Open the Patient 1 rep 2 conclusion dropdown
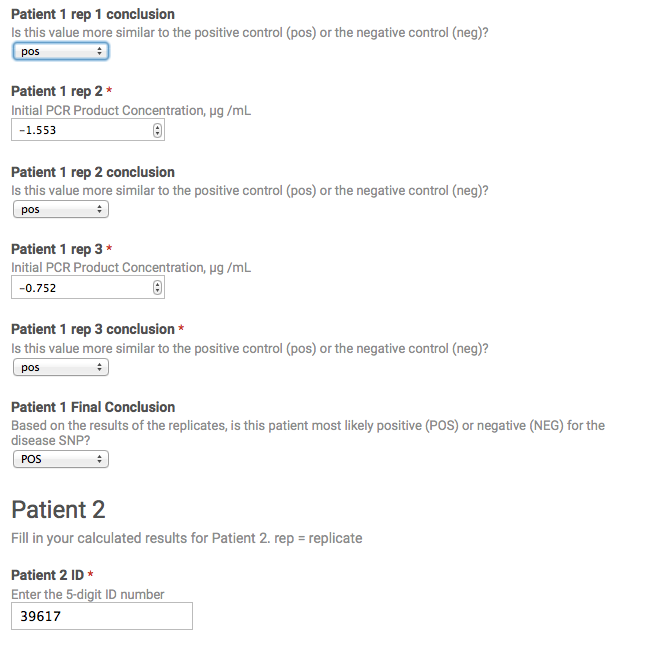Viewport: 651px width, 650px height. click(60, 210)
